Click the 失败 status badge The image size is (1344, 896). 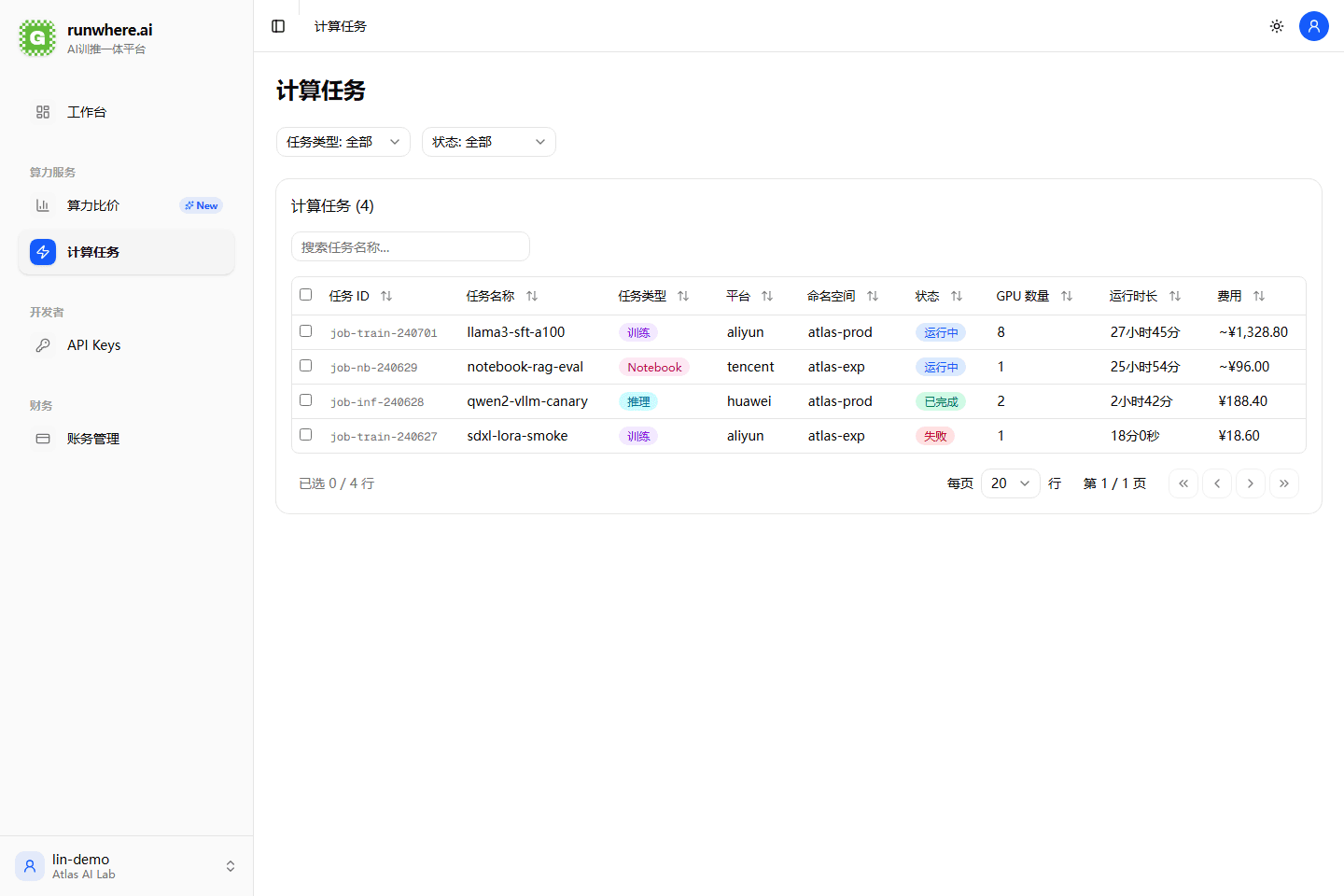click(x=935, y=436)
